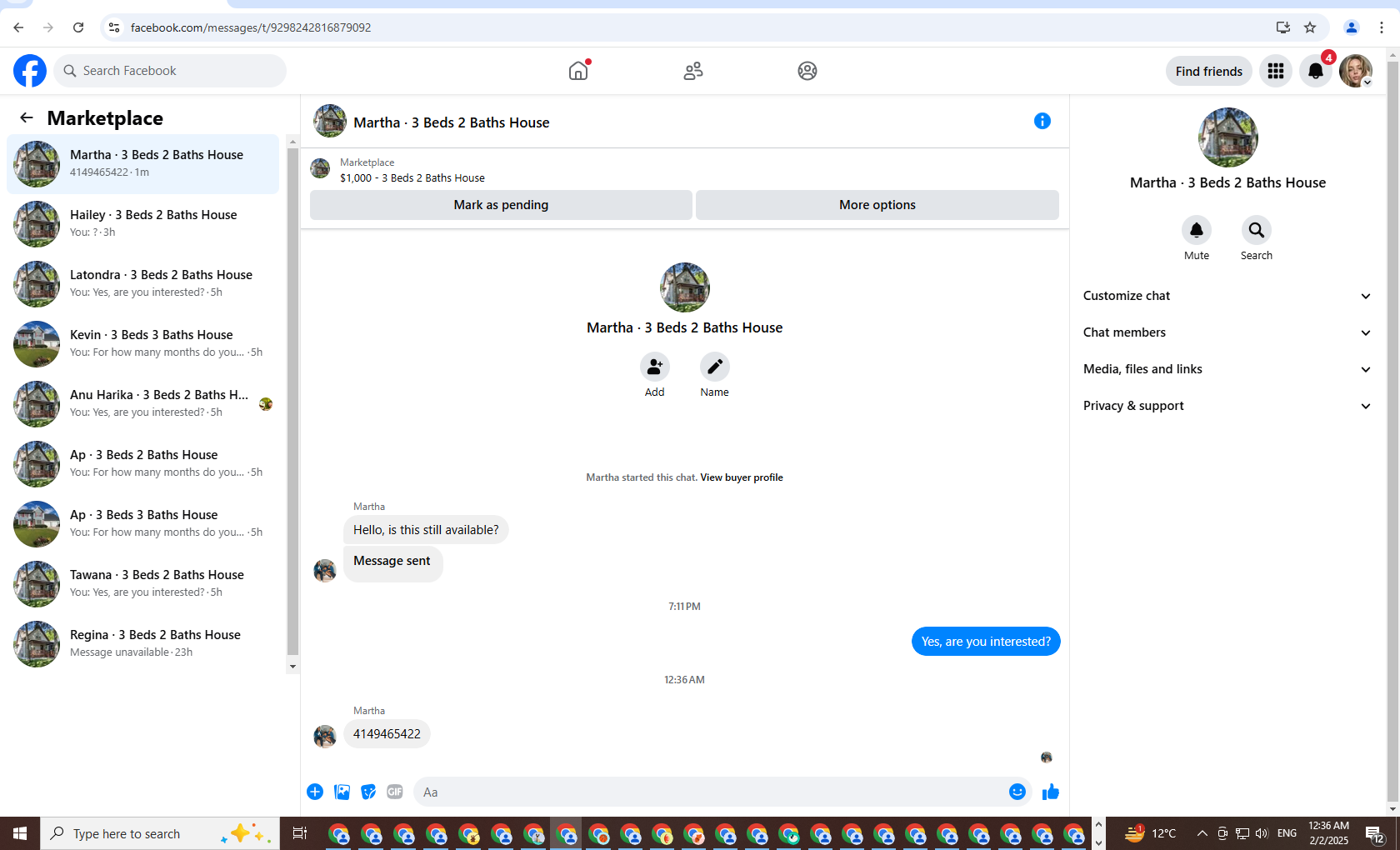Open the Chrome three-dot menu
The height and width of the screenshot is (850, 1400).
(x=1382, y=27)
